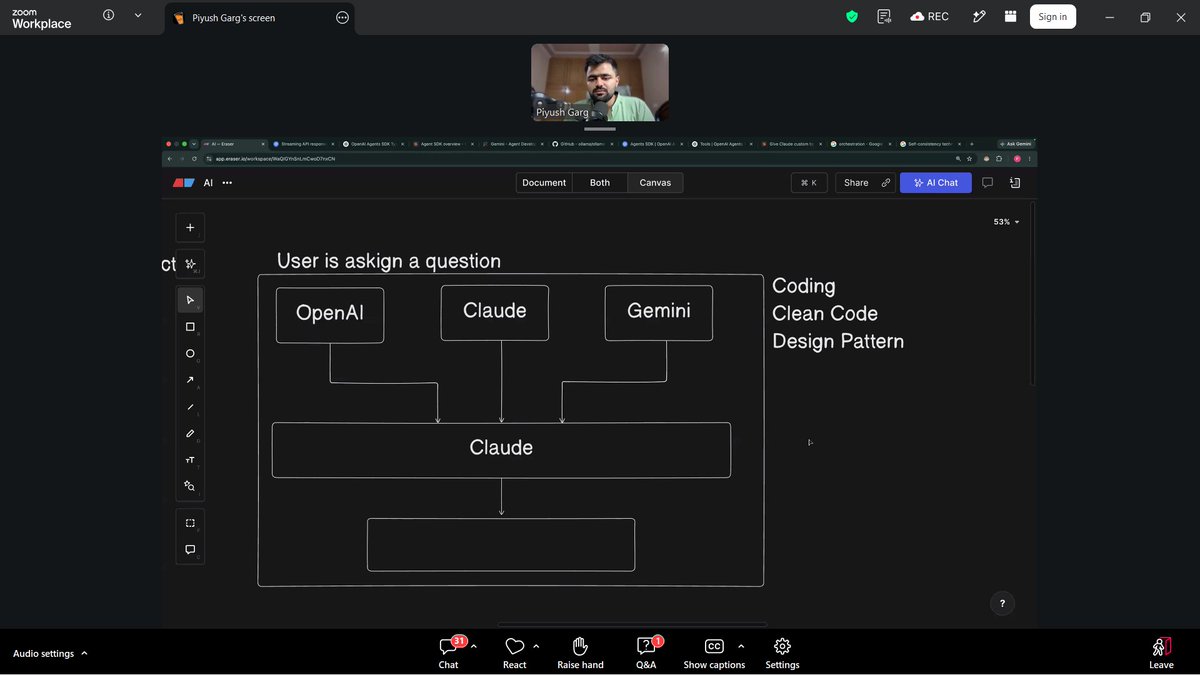This screenshot has height=675, width=1200.
Task: Switch to Canvas view tab
Action: click(x=655, y=183)
